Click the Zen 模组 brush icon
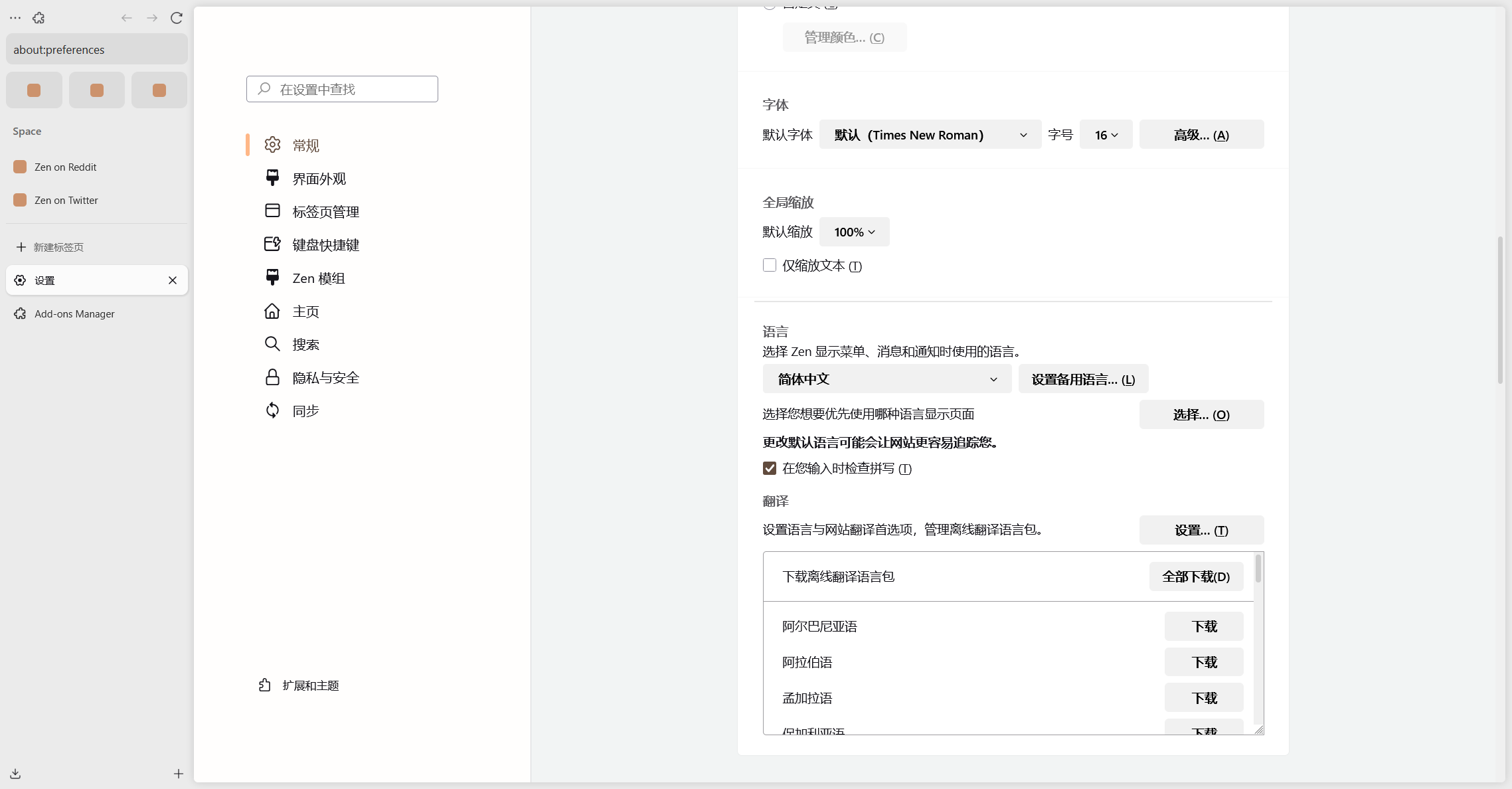 point(272,277)
